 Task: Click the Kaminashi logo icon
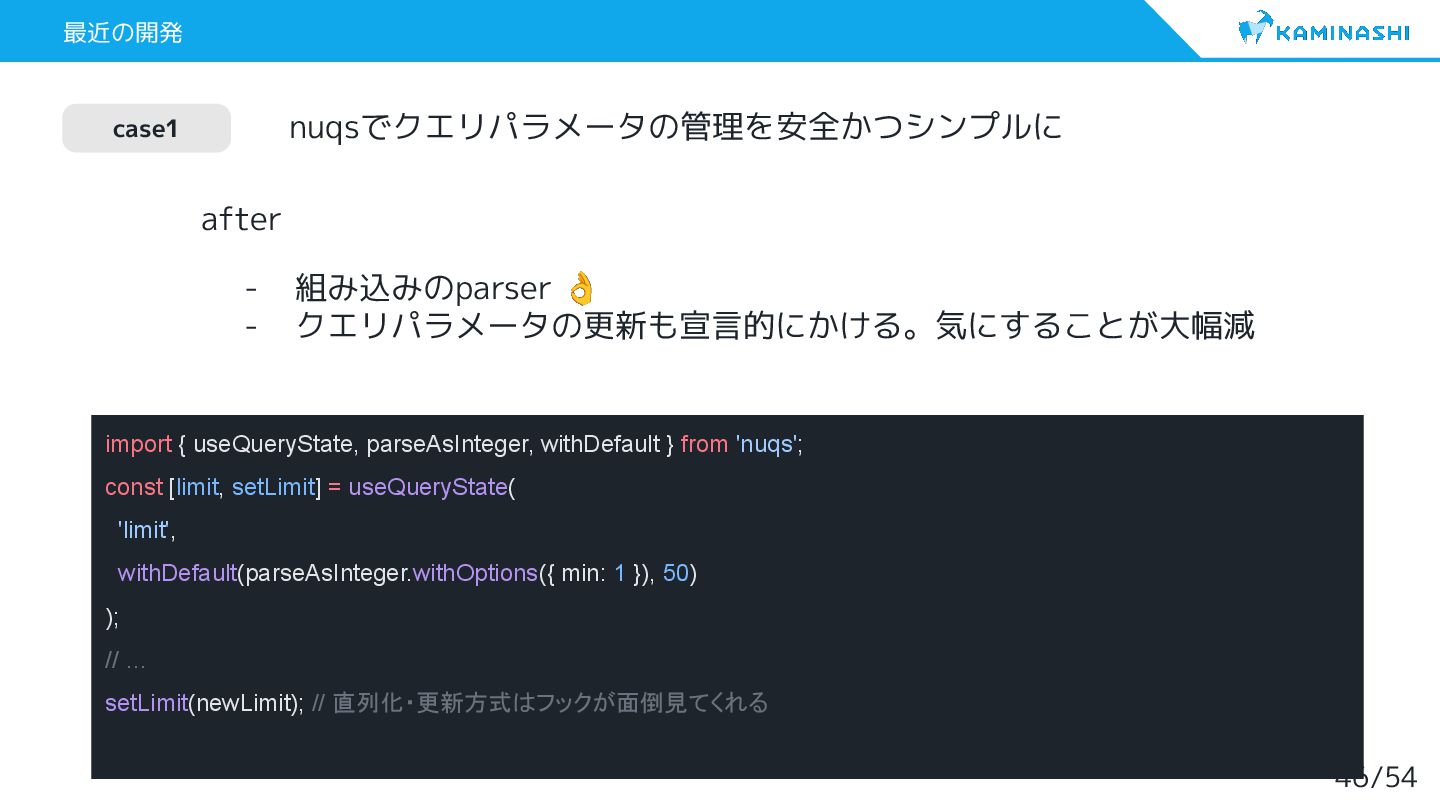(x=1255, y=28)
